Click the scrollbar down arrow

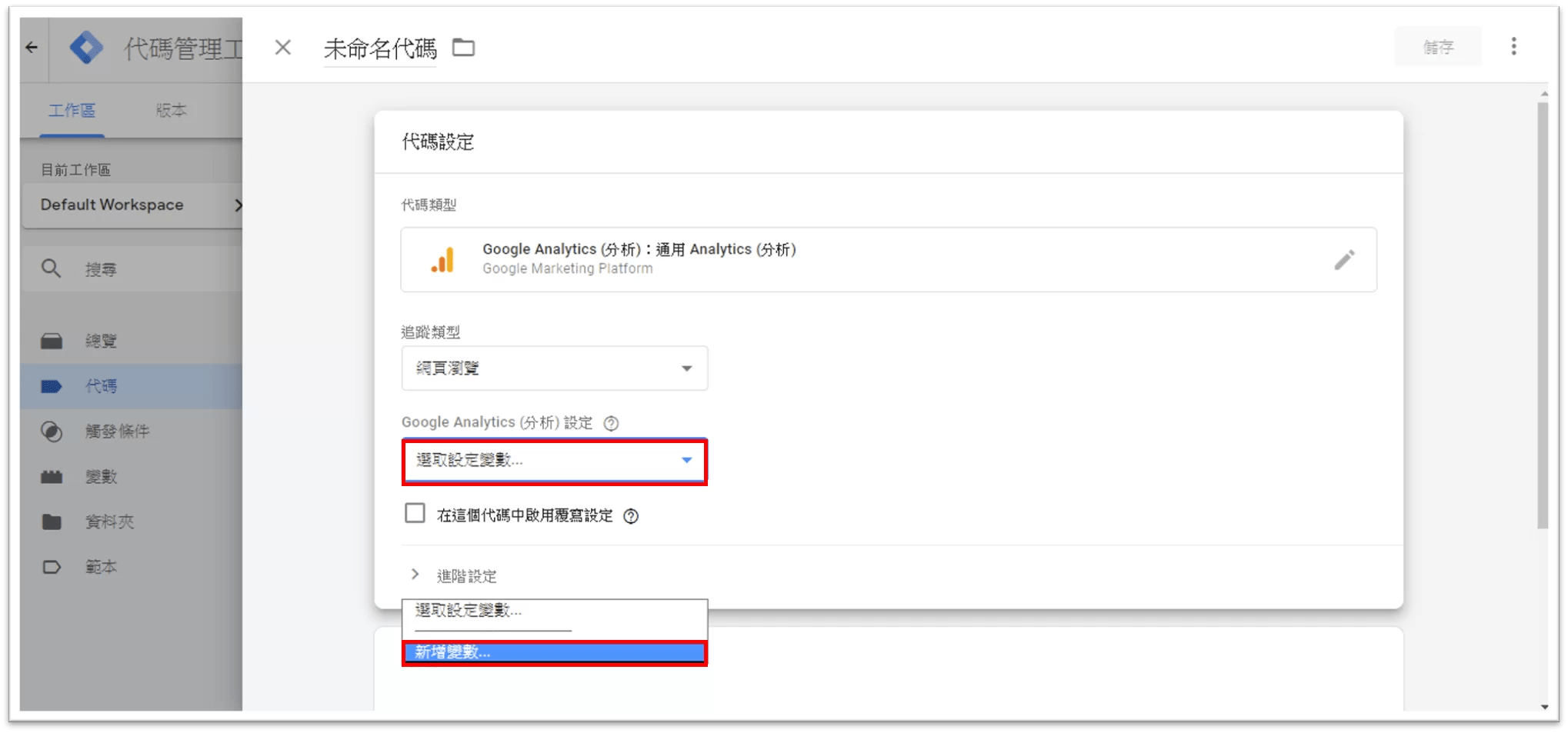(1544, 706)
